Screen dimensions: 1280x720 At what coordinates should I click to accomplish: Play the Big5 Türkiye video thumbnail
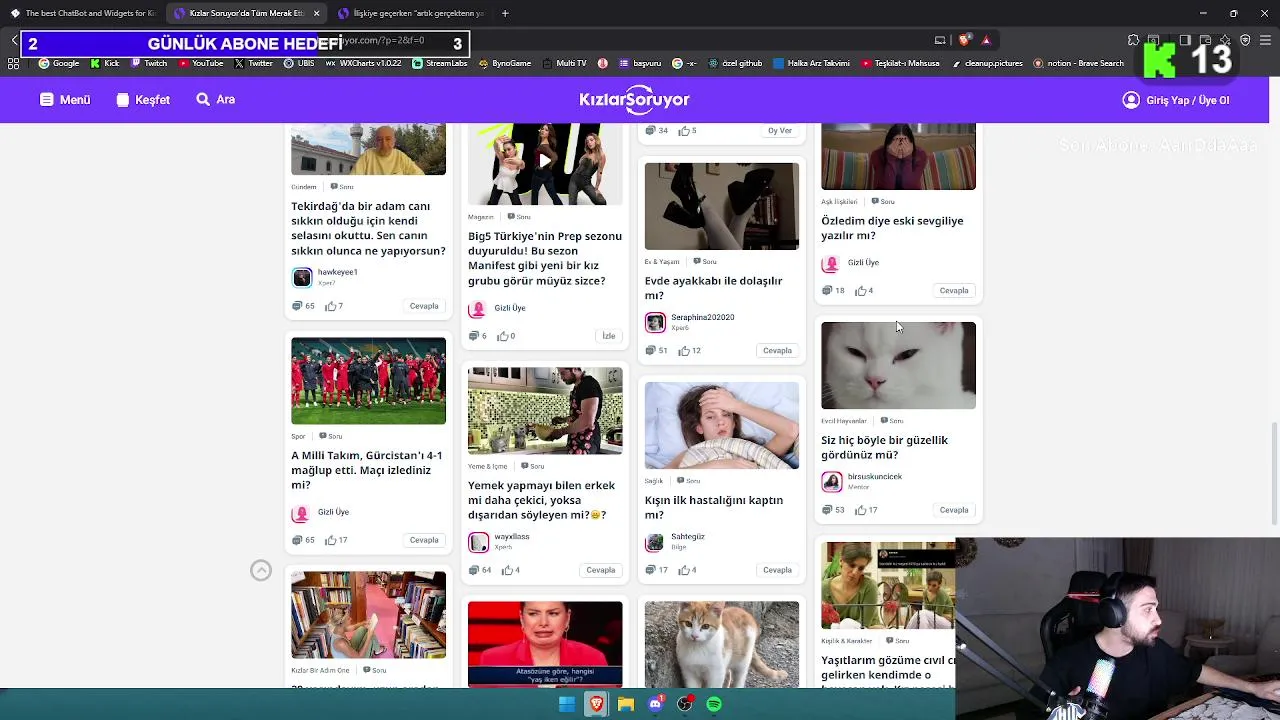click(545, 162)
